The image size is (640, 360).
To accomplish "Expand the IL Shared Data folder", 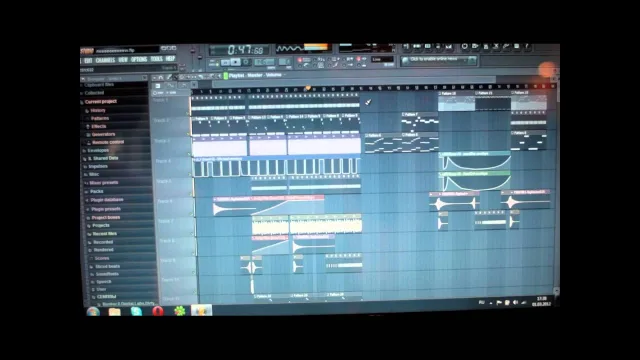I will (103, 158).
